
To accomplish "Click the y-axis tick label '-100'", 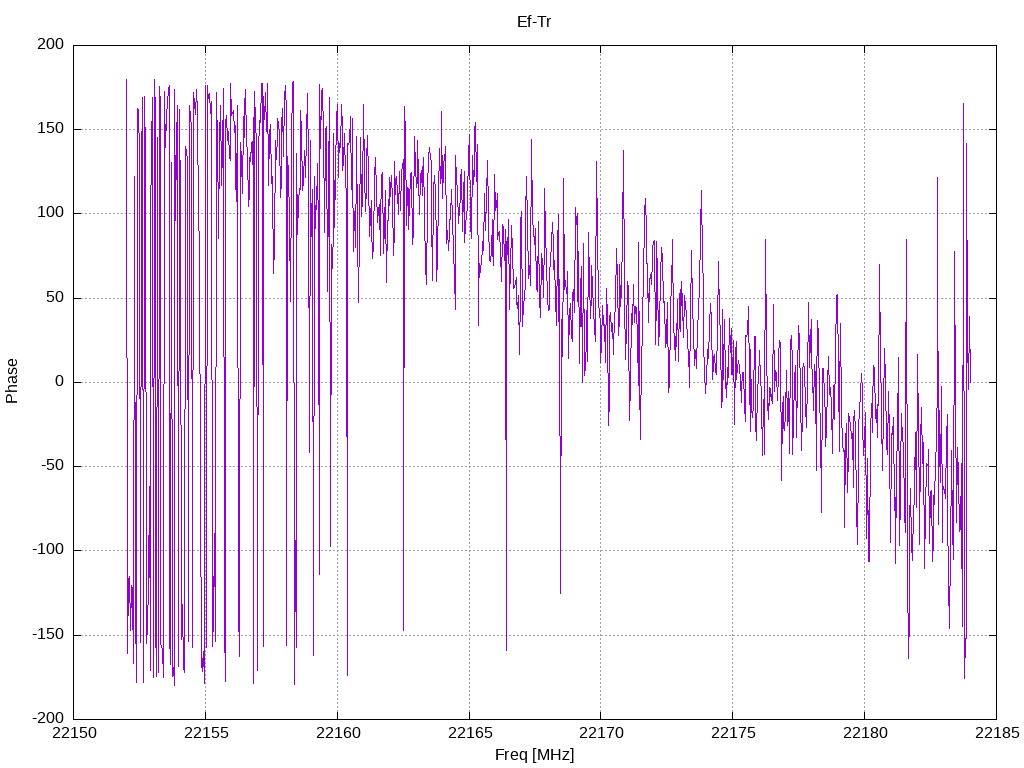I will [48, 550].
